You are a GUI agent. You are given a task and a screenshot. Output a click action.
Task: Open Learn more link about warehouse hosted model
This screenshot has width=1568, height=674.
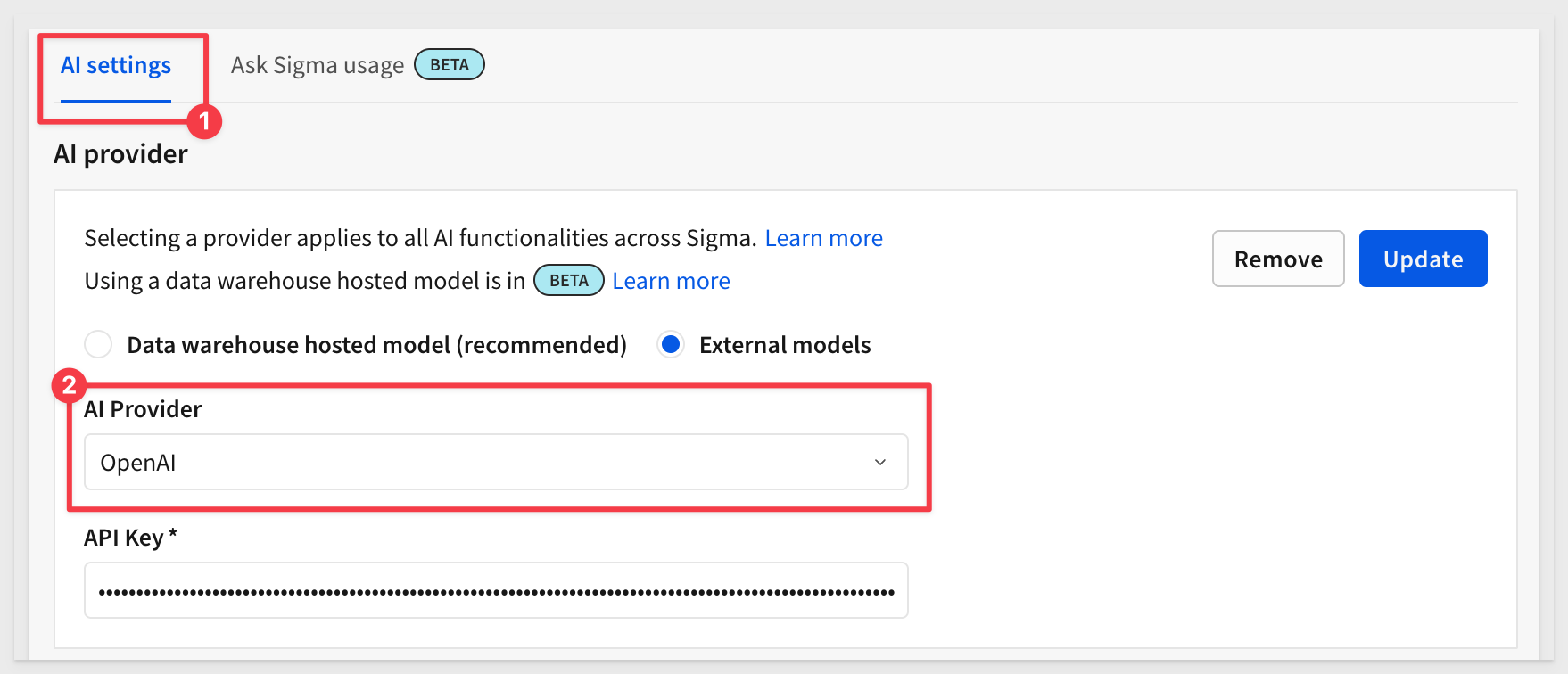[671, 281]
